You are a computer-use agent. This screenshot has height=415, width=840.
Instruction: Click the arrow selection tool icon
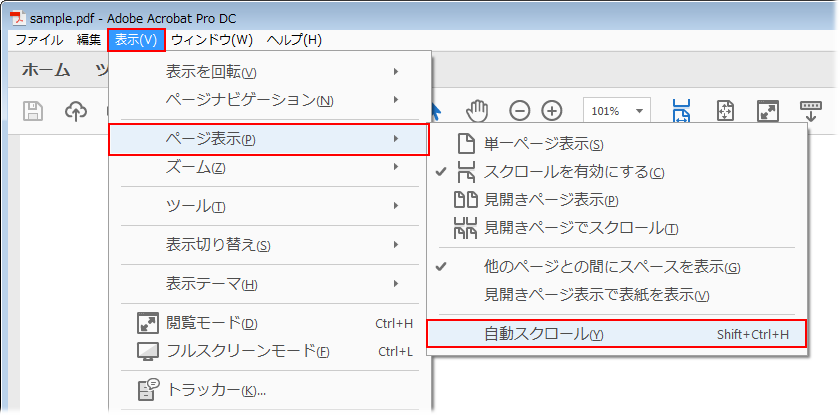coord(437,111)
